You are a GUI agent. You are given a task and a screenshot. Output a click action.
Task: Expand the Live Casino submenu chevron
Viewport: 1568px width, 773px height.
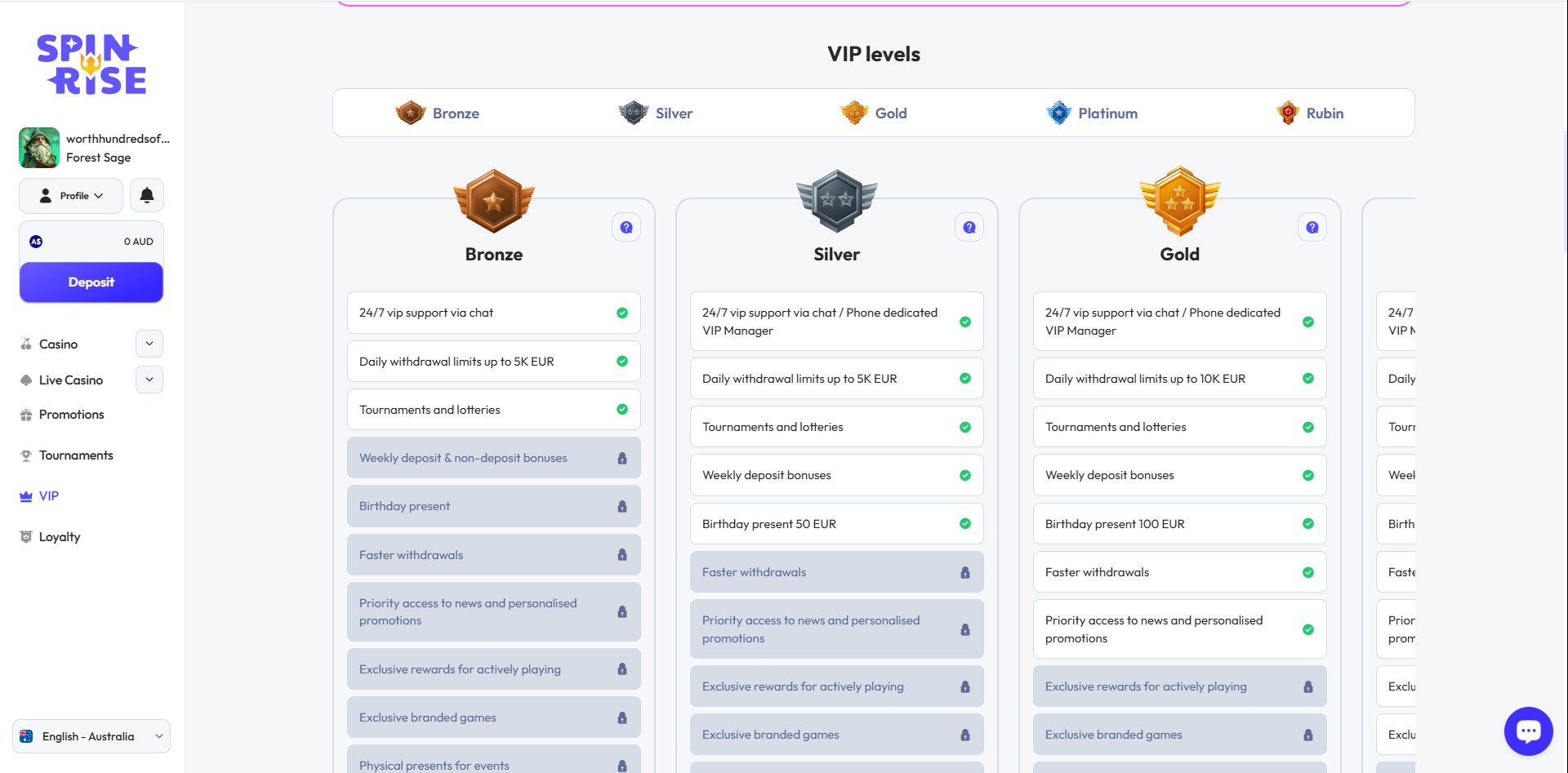click(x=149, y=380)
